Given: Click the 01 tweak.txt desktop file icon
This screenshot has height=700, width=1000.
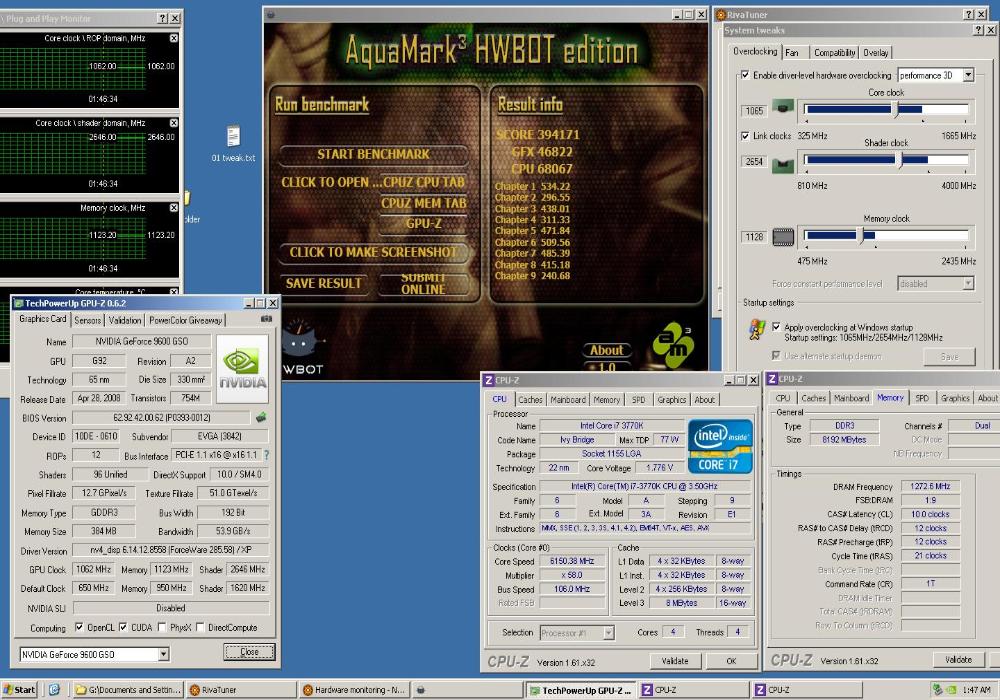Looking at the screenshot, I should [x=233, y=136].
